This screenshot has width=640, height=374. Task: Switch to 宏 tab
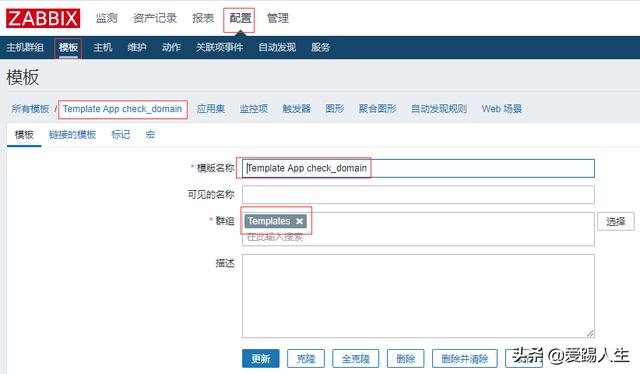(x=150, y=135)
